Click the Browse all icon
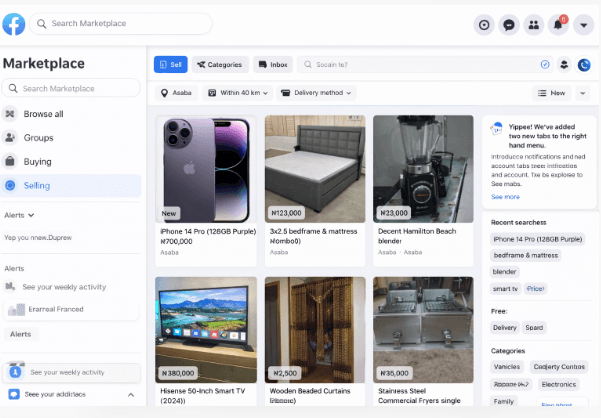Viewport: 601px width, 418px height. tap(10, 114)
